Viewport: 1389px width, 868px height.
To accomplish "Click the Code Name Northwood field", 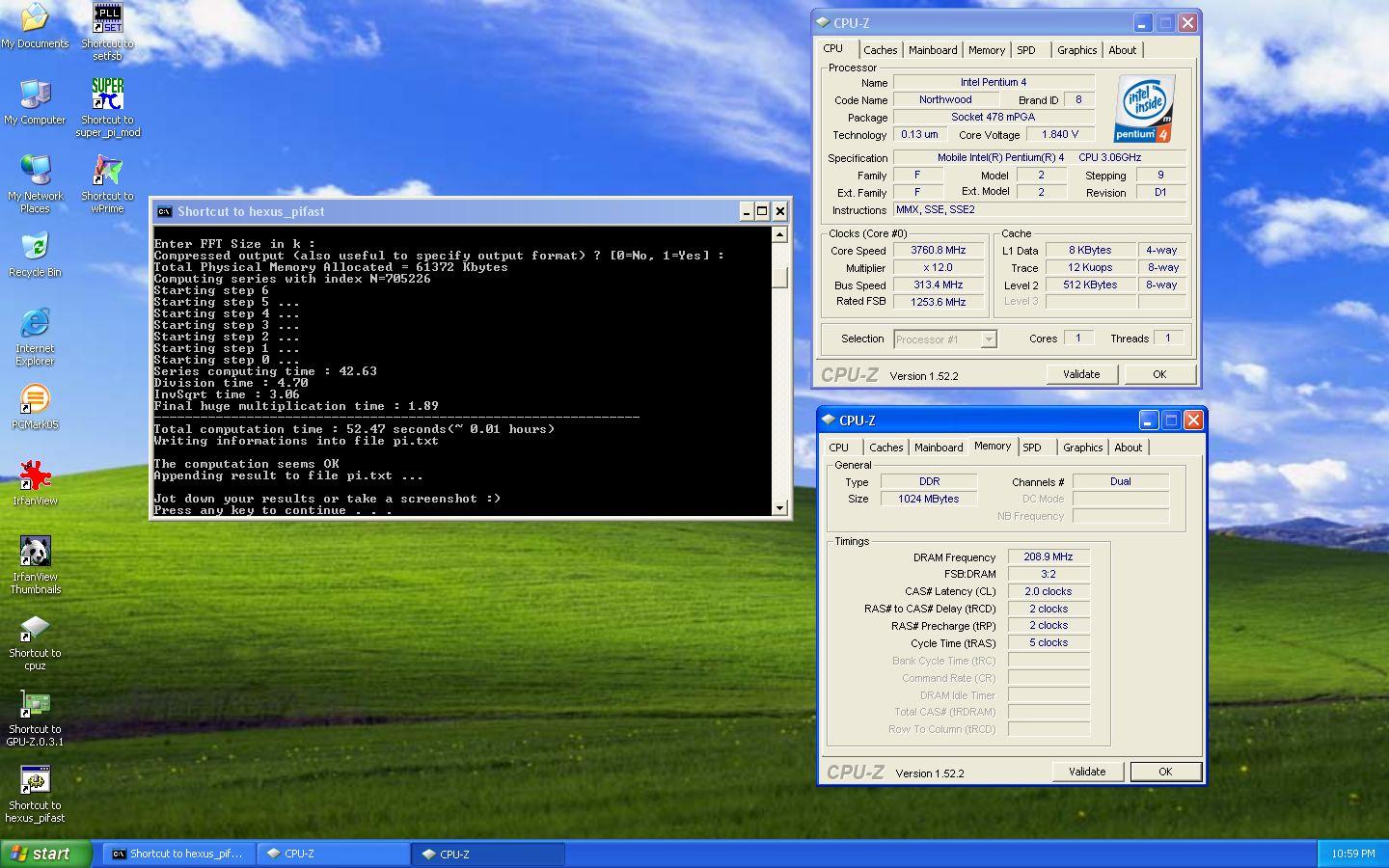I will click(945, 99).
